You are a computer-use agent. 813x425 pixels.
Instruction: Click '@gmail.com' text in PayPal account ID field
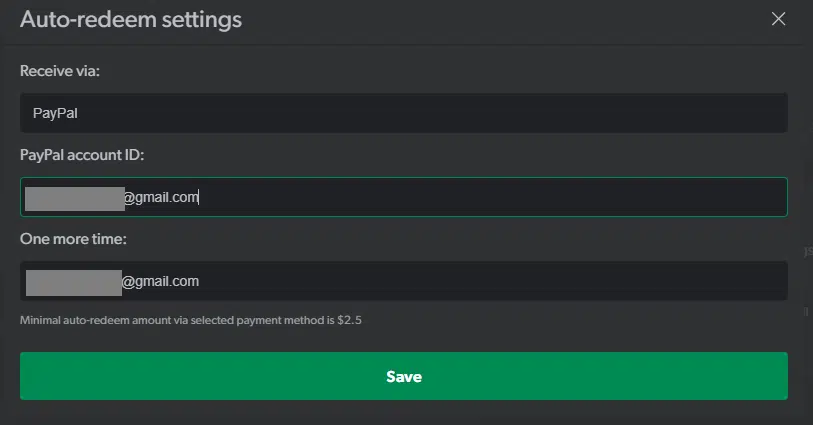[x=161, y=197]
